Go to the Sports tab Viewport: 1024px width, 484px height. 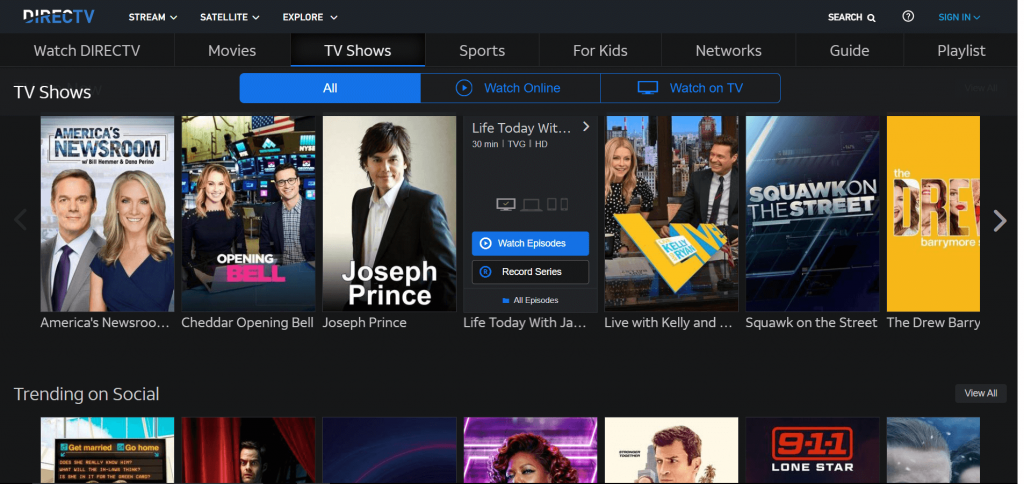pos(482,50)
